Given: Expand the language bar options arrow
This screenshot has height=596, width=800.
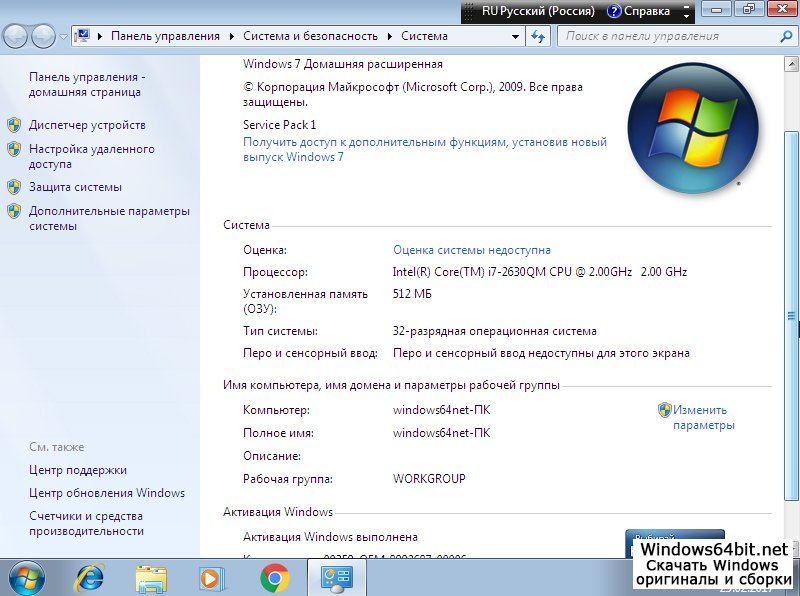Looking at the screenshot, I should click(686, 14).
